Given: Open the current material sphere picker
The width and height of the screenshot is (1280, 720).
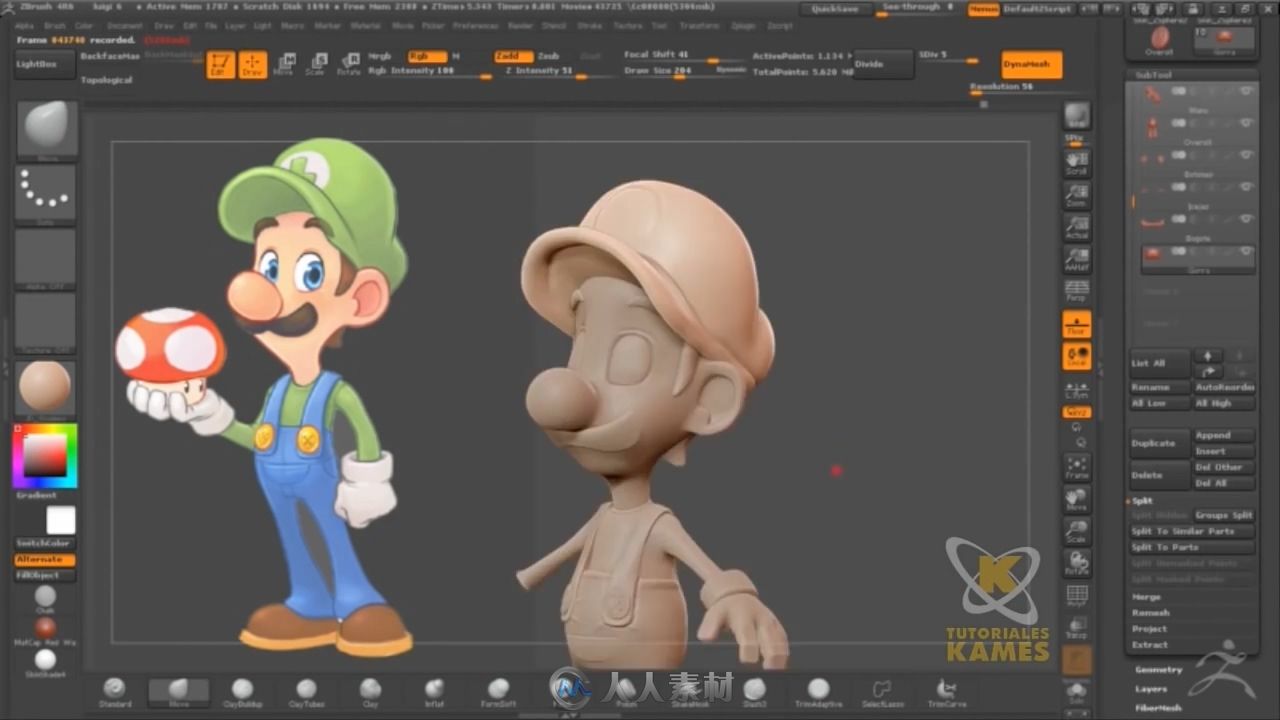Looking at the screenshot, I should (46, 387).
